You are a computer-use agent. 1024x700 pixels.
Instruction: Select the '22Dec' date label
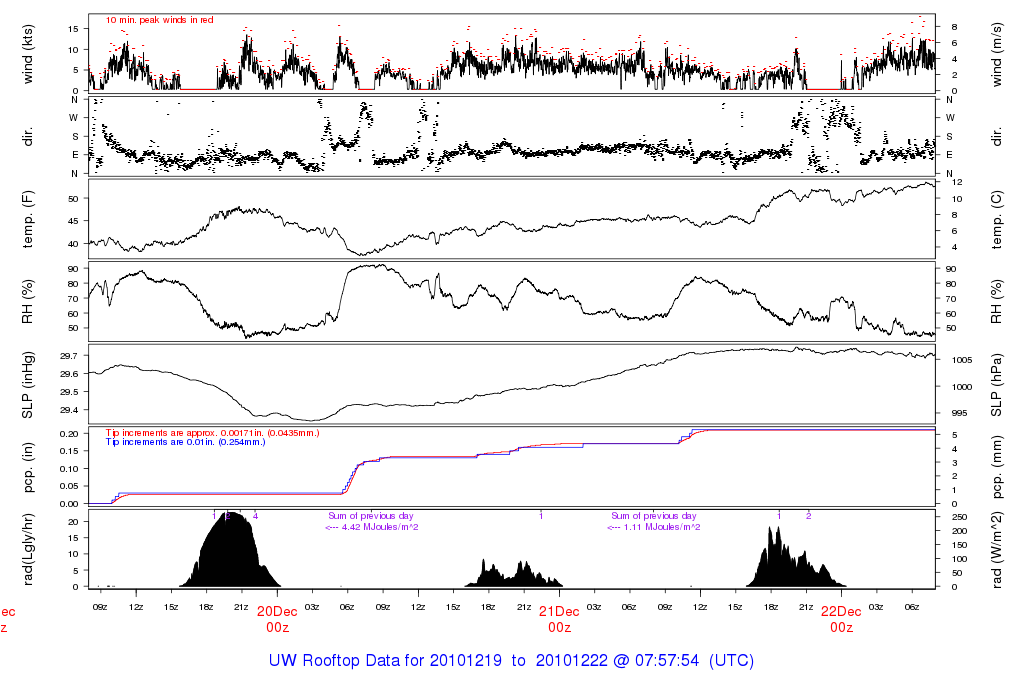(841, 612)
